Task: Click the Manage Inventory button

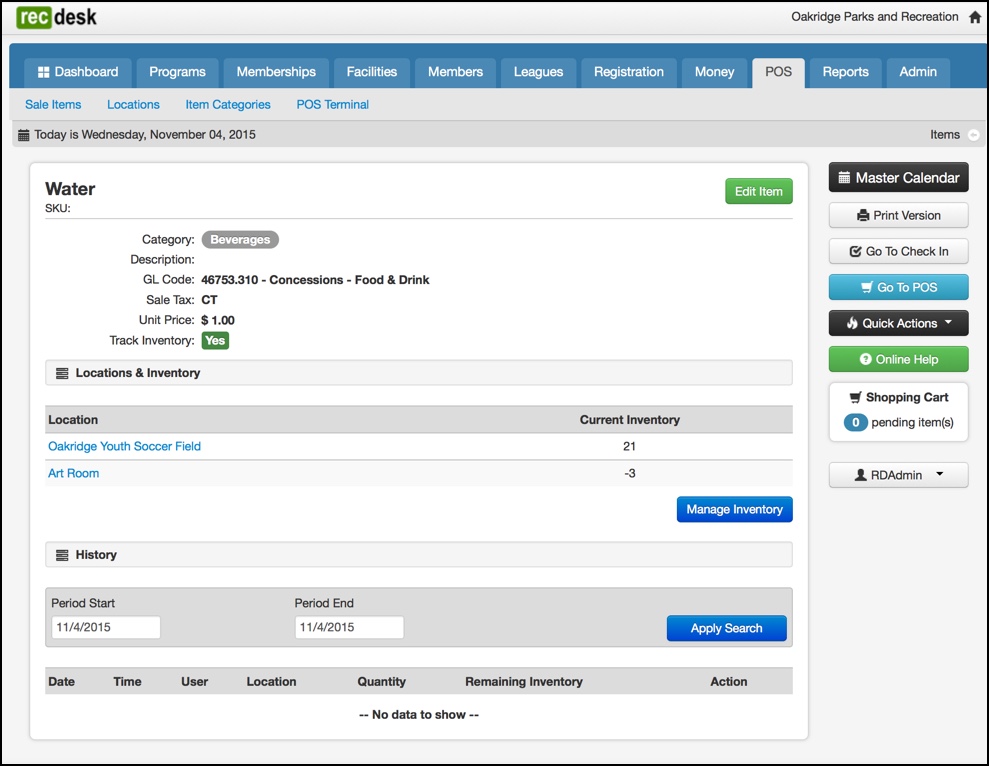Action: click(735, 509)
